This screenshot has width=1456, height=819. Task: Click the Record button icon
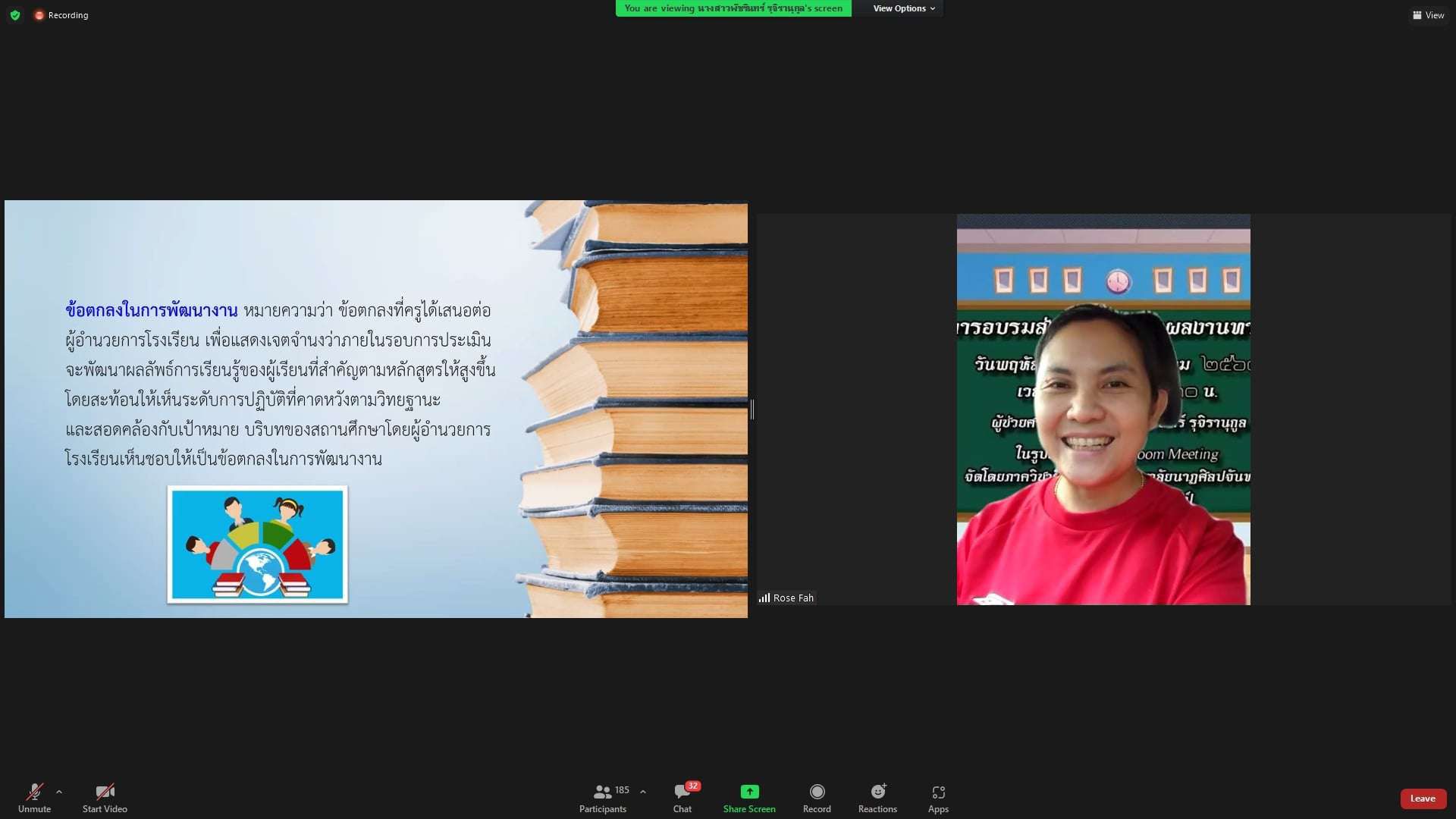pyautogui.click(x=817, y=792)
